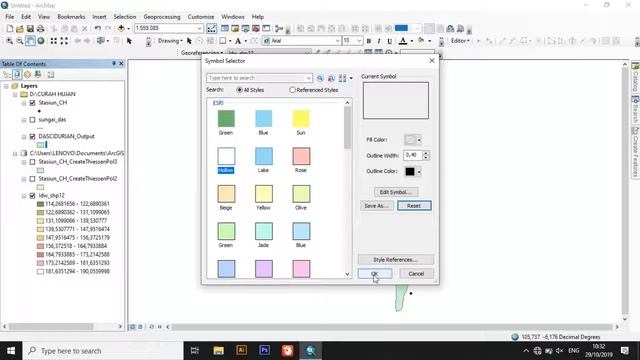This screenshot has width=640, height=360.
Task: Apply bold text formatting
Action: tap(369, 41)
